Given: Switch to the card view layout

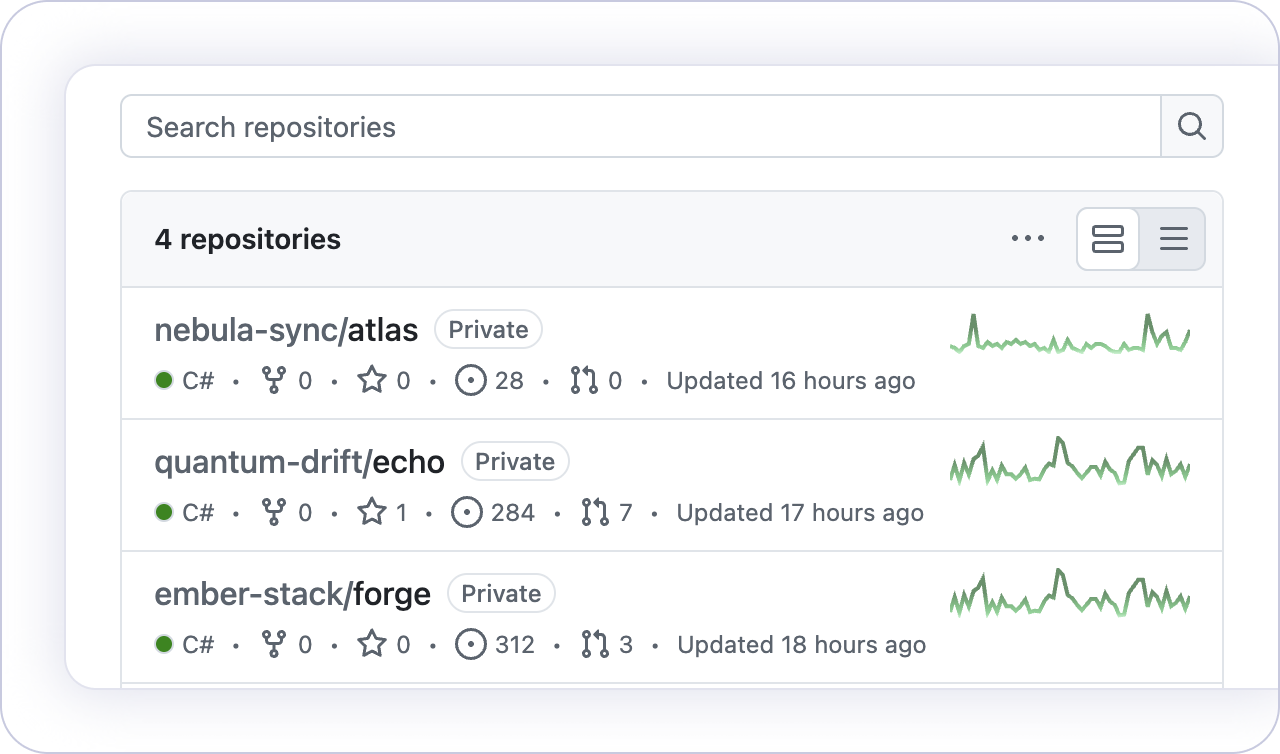Looking at the screenshot, I should pyautogui.click(x=1108, y=239).
